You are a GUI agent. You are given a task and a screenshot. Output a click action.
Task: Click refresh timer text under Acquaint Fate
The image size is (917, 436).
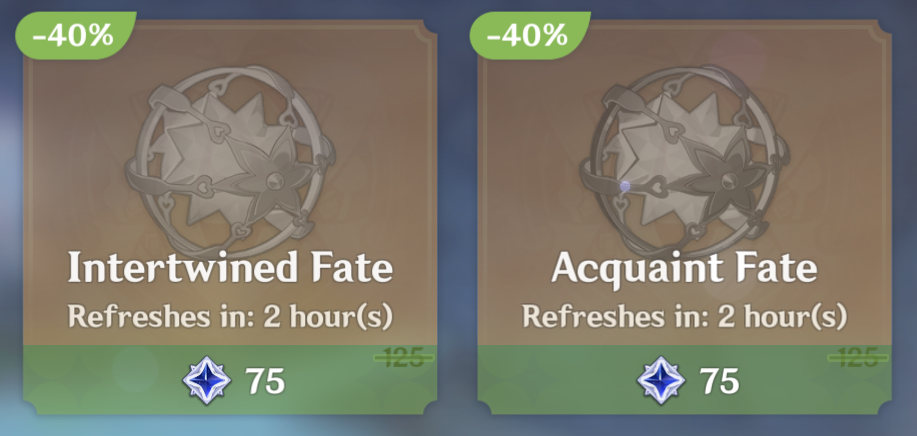tap(684, 317)
